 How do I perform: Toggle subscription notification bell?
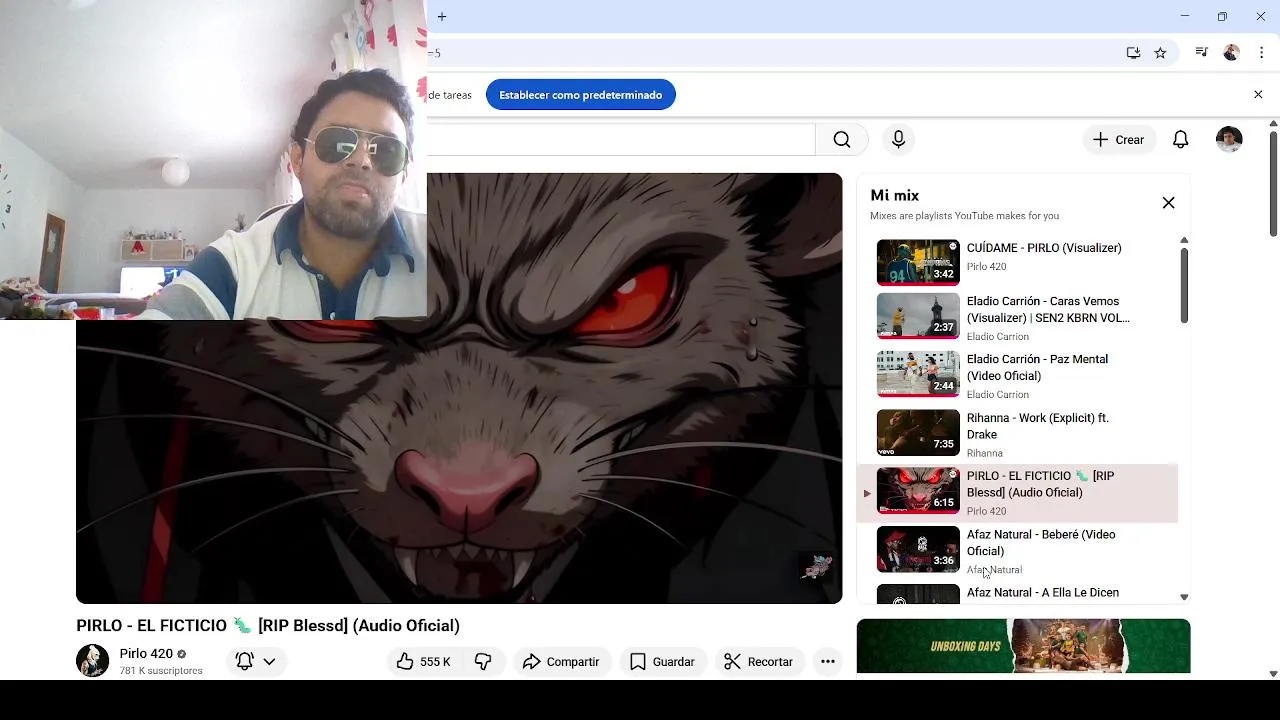(244, 661)
